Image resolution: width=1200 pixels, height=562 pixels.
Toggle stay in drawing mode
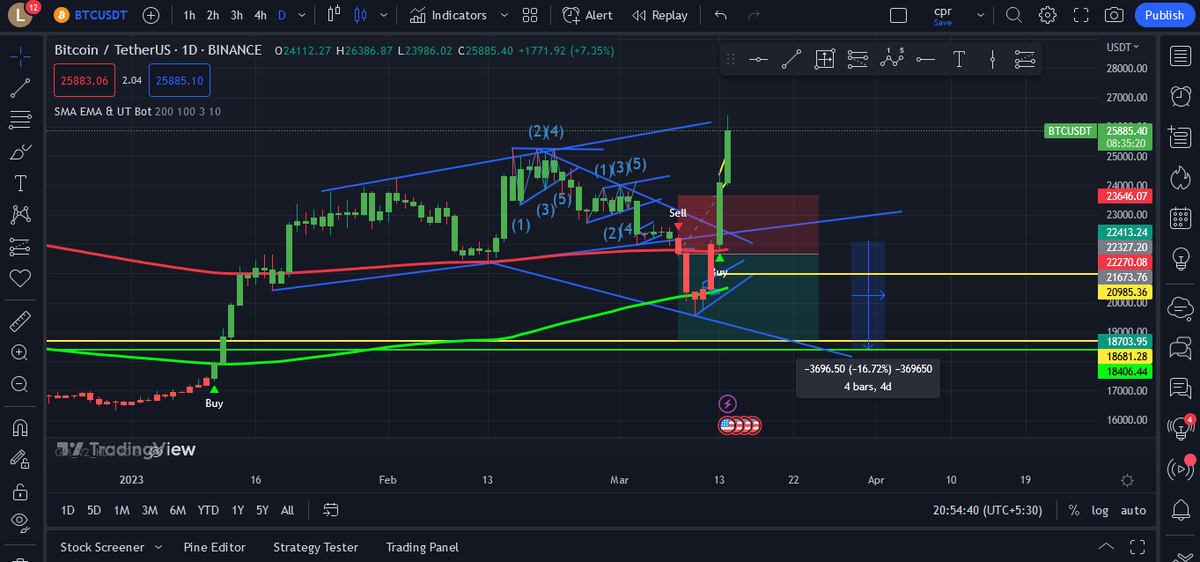(19, 459)
